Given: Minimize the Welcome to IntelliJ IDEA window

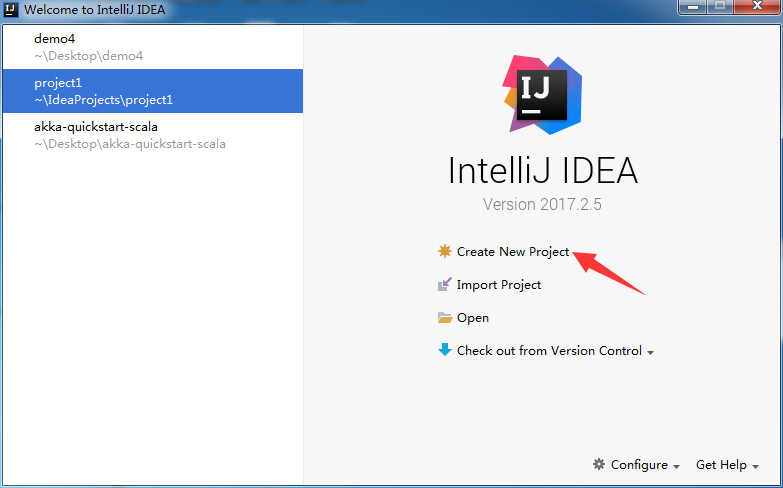Looking at the screenshot, I should [x=693, y=6].
